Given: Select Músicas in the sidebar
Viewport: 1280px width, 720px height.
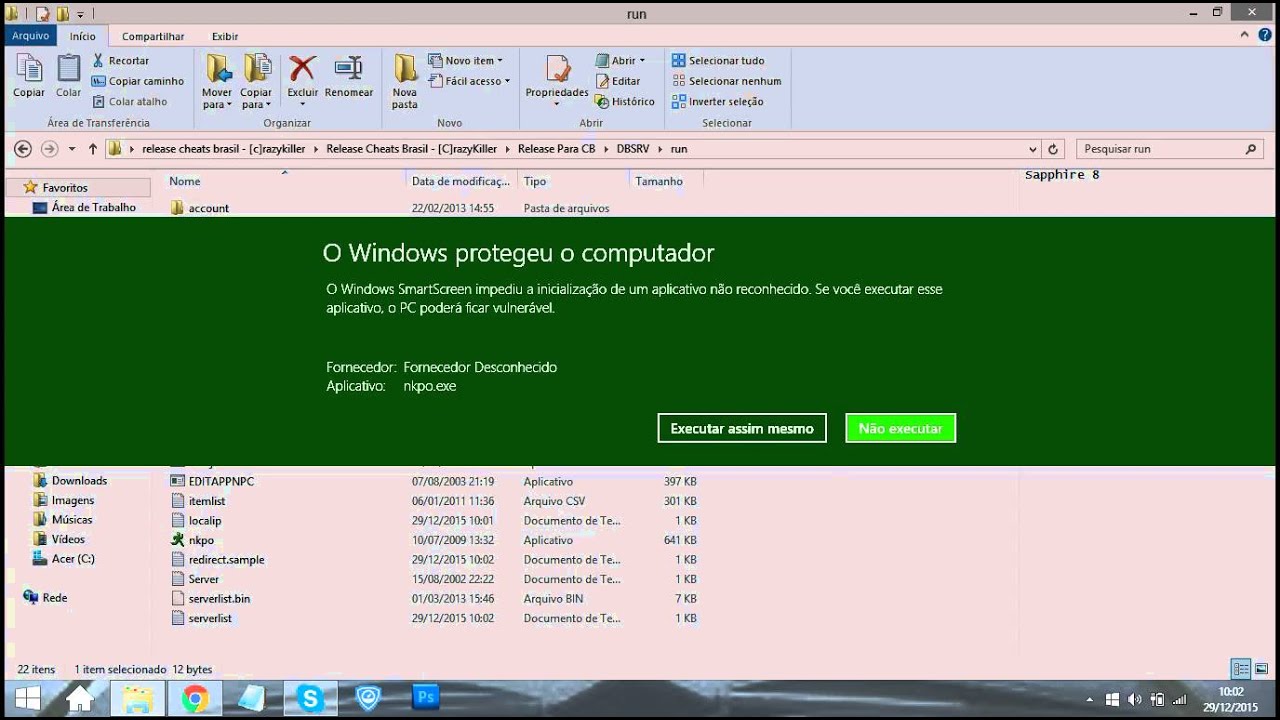Looking at the screenshot, I should pyautogui.click(x=72, y=520).
